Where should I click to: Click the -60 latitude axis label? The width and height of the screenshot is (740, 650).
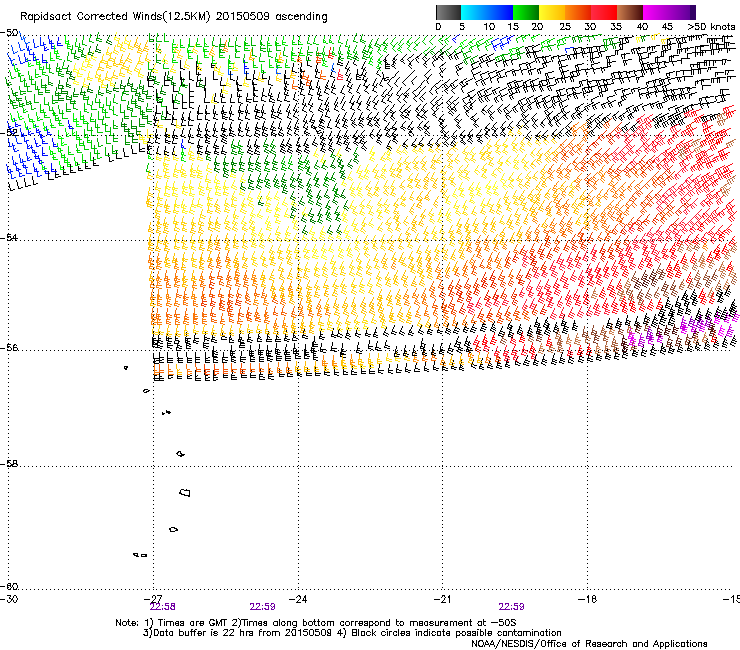9,586
